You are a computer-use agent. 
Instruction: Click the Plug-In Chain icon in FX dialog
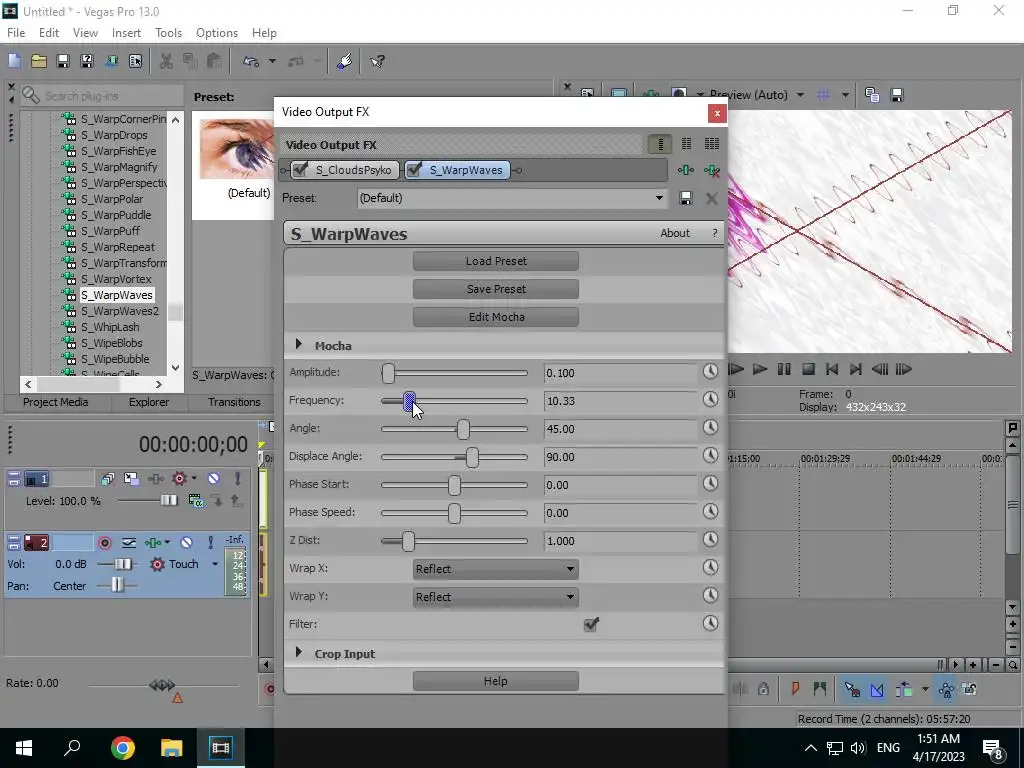[686, 170]
